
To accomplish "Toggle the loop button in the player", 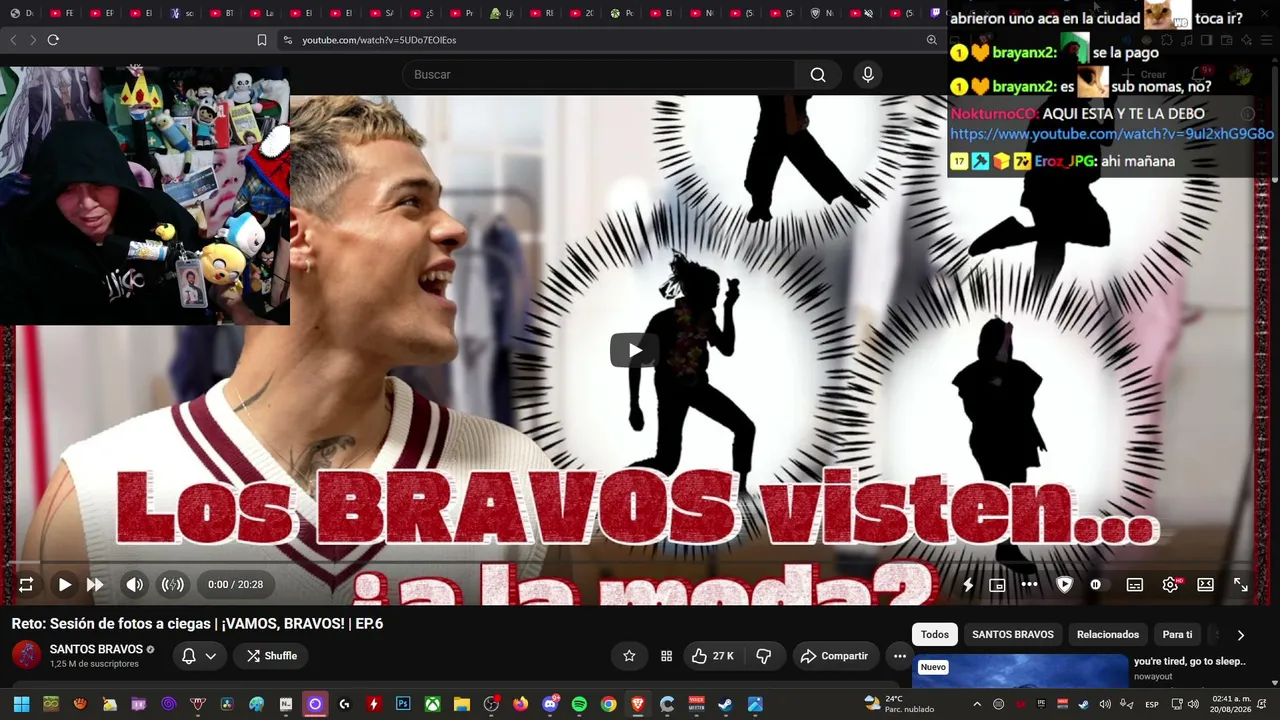I will pyautogui.click(x=26, y=585).
